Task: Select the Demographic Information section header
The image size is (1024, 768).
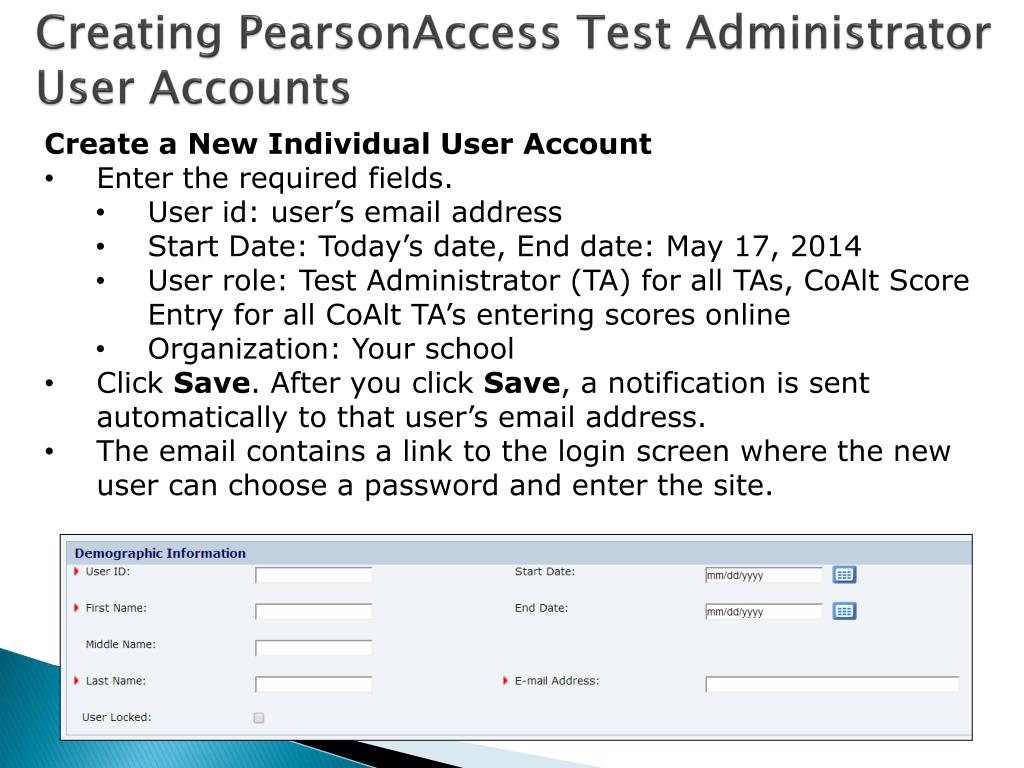Action: click(160, 553)
